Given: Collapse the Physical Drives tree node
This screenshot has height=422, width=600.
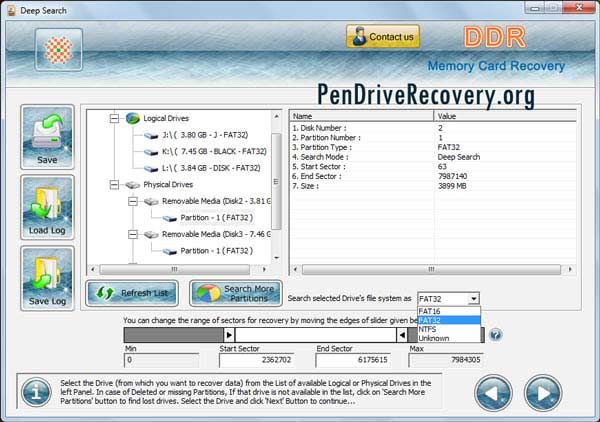Looking at the screenshot, I should [x=114, y=185].
